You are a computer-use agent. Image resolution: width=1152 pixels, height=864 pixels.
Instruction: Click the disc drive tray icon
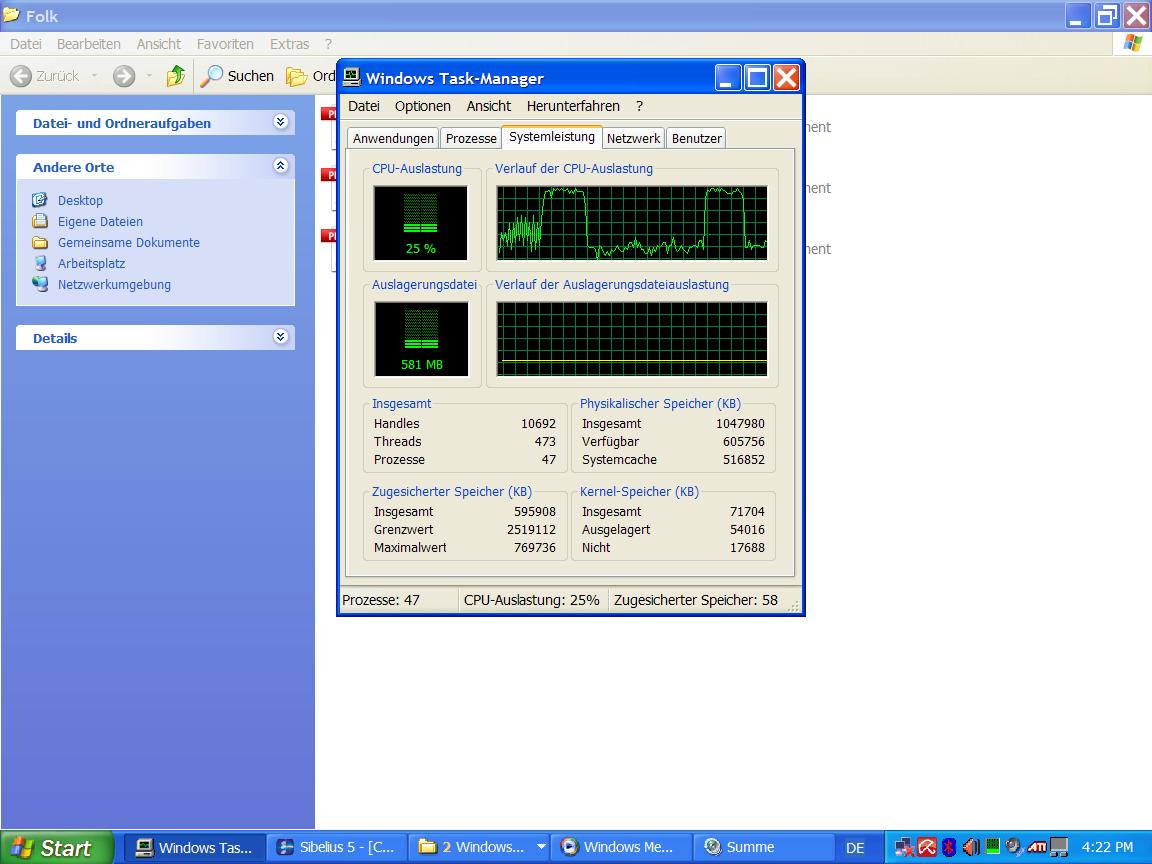point(1015,847)
